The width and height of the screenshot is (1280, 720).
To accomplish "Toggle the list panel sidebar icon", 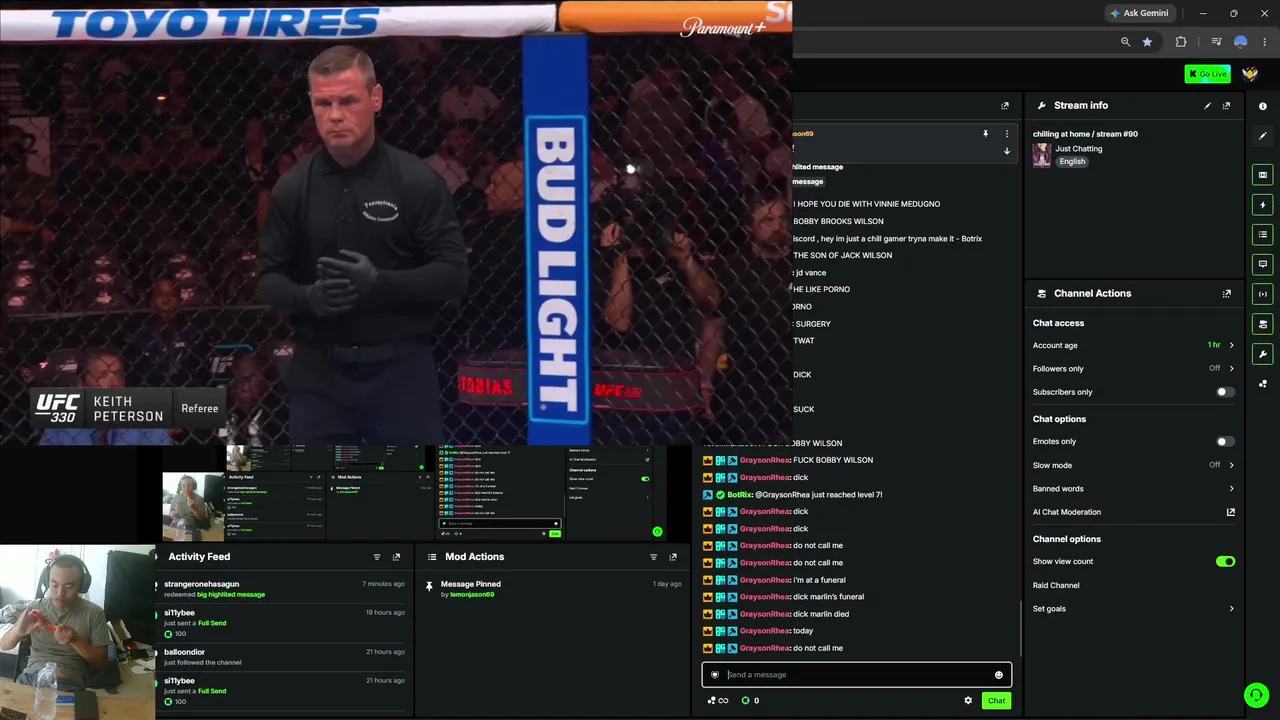I will click(1263, 235).
